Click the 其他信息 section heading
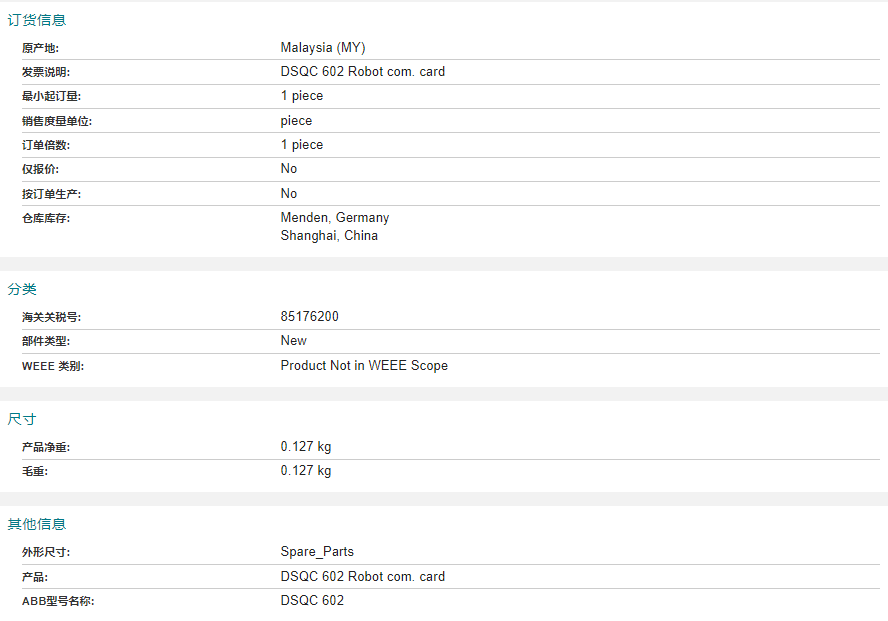The image size is (888, 621). 37,524
